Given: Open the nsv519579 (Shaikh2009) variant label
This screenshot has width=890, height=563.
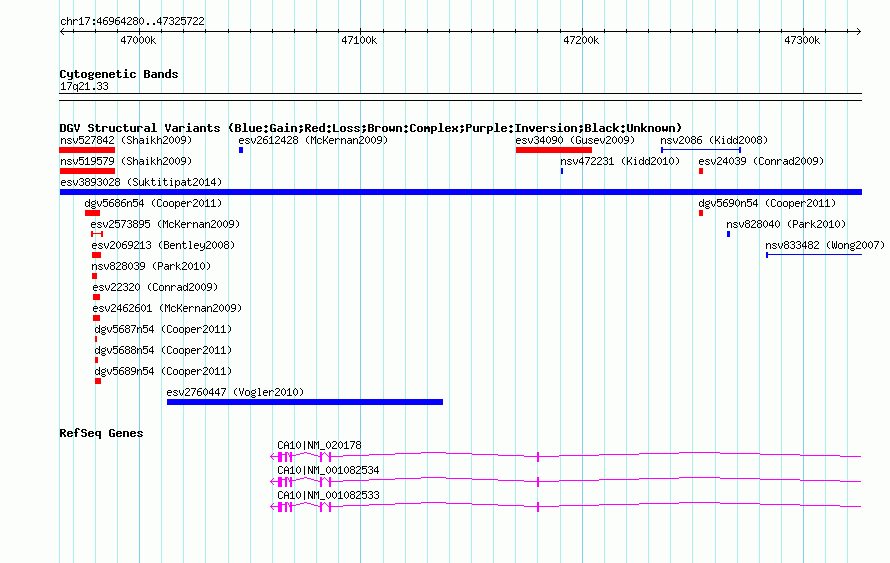Looking at the screenshot, I should coord(126,161).
